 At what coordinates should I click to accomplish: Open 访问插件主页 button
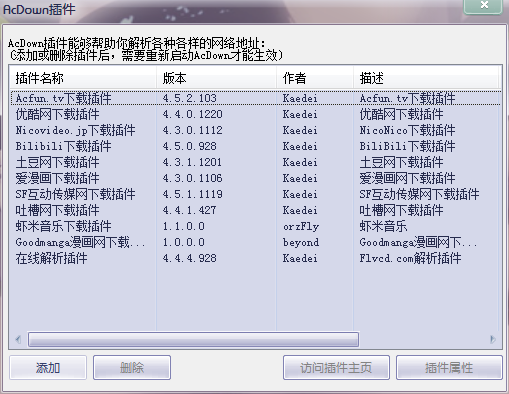336,367
